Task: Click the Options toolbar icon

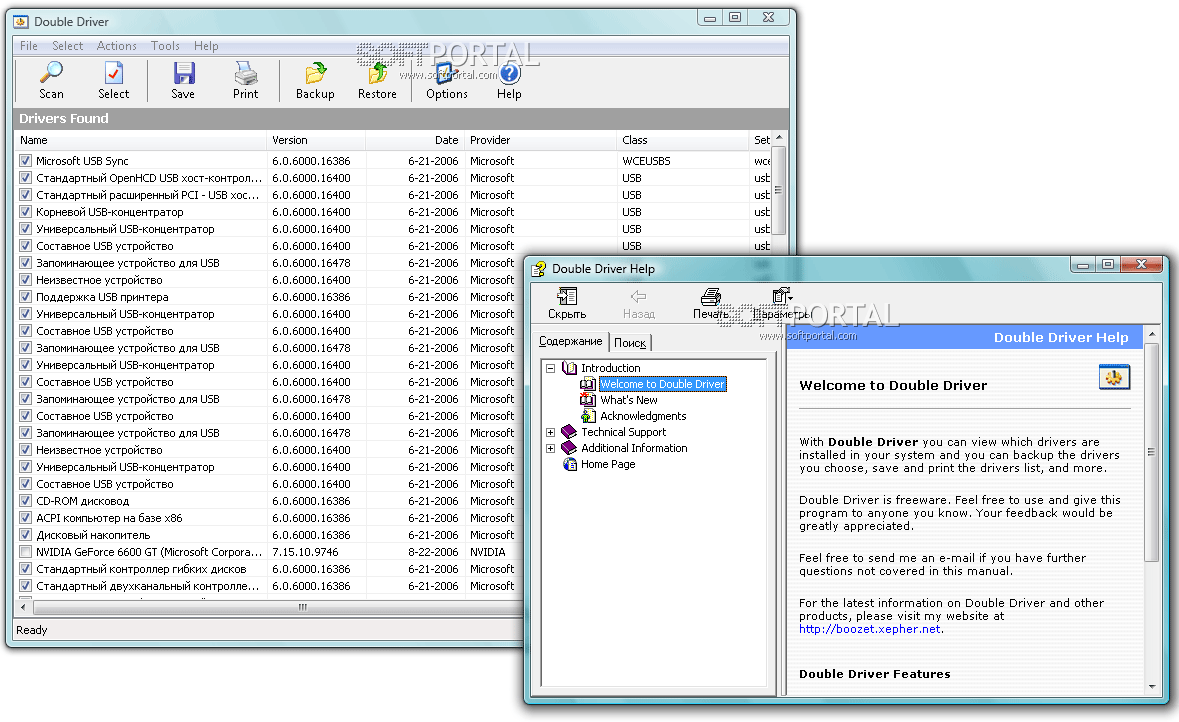Action: [x=447, y=73]
